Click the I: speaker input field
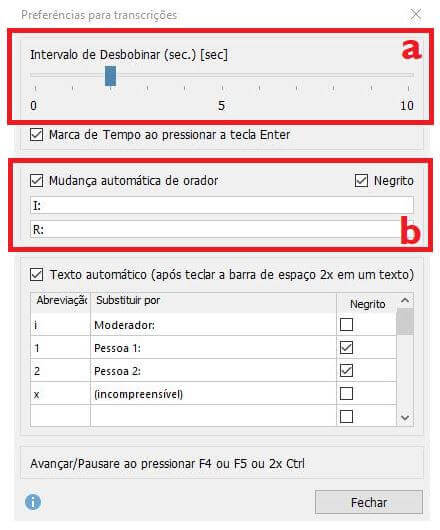440x530 pixels. coord(222,205)
